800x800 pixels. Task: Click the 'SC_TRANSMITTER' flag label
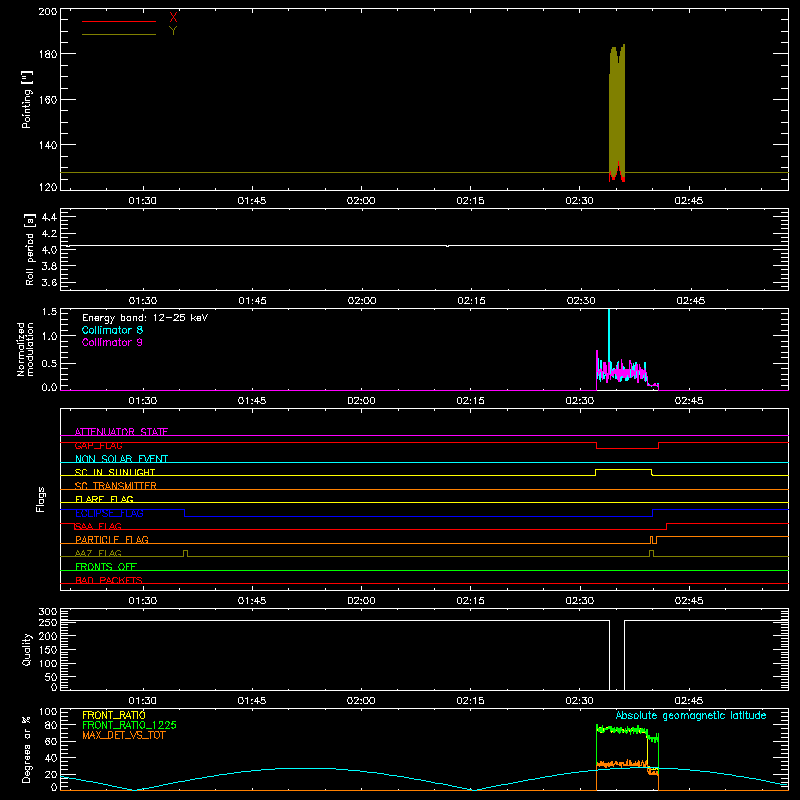point(116,485)
